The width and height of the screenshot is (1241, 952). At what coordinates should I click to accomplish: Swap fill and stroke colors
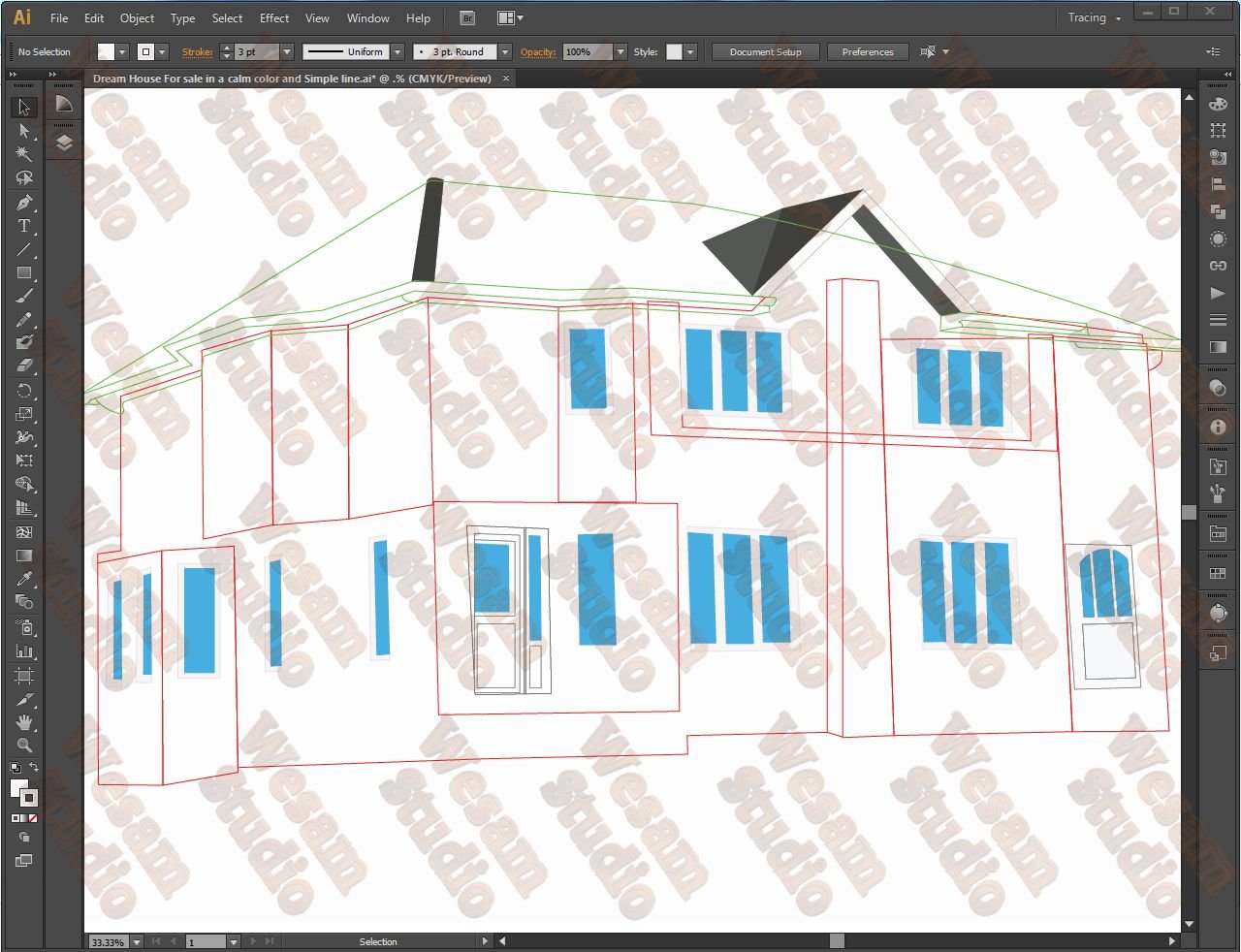point(35,768)
